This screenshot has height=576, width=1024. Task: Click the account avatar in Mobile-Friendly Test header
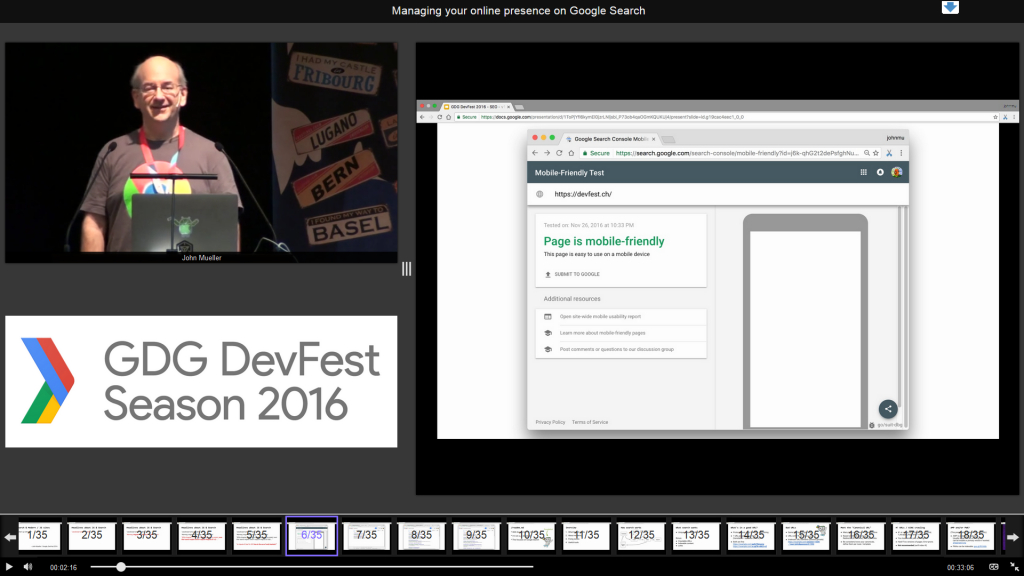click(x=897, y=172)
